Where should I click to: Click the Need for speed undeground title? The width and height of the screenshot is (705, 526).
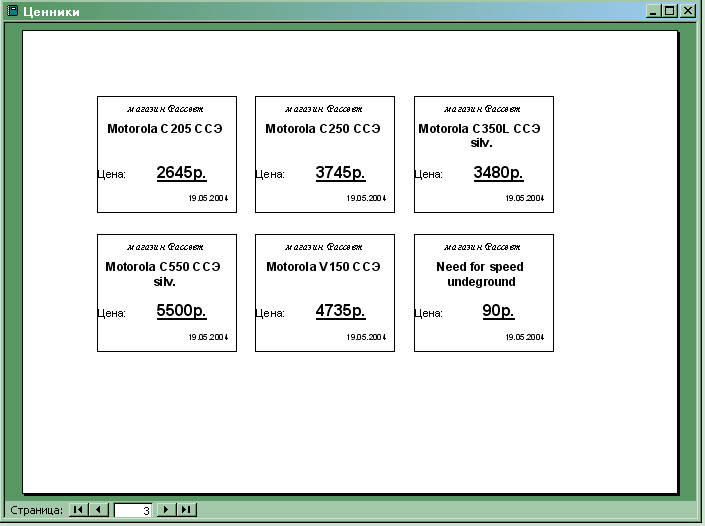tap(480, 274)
